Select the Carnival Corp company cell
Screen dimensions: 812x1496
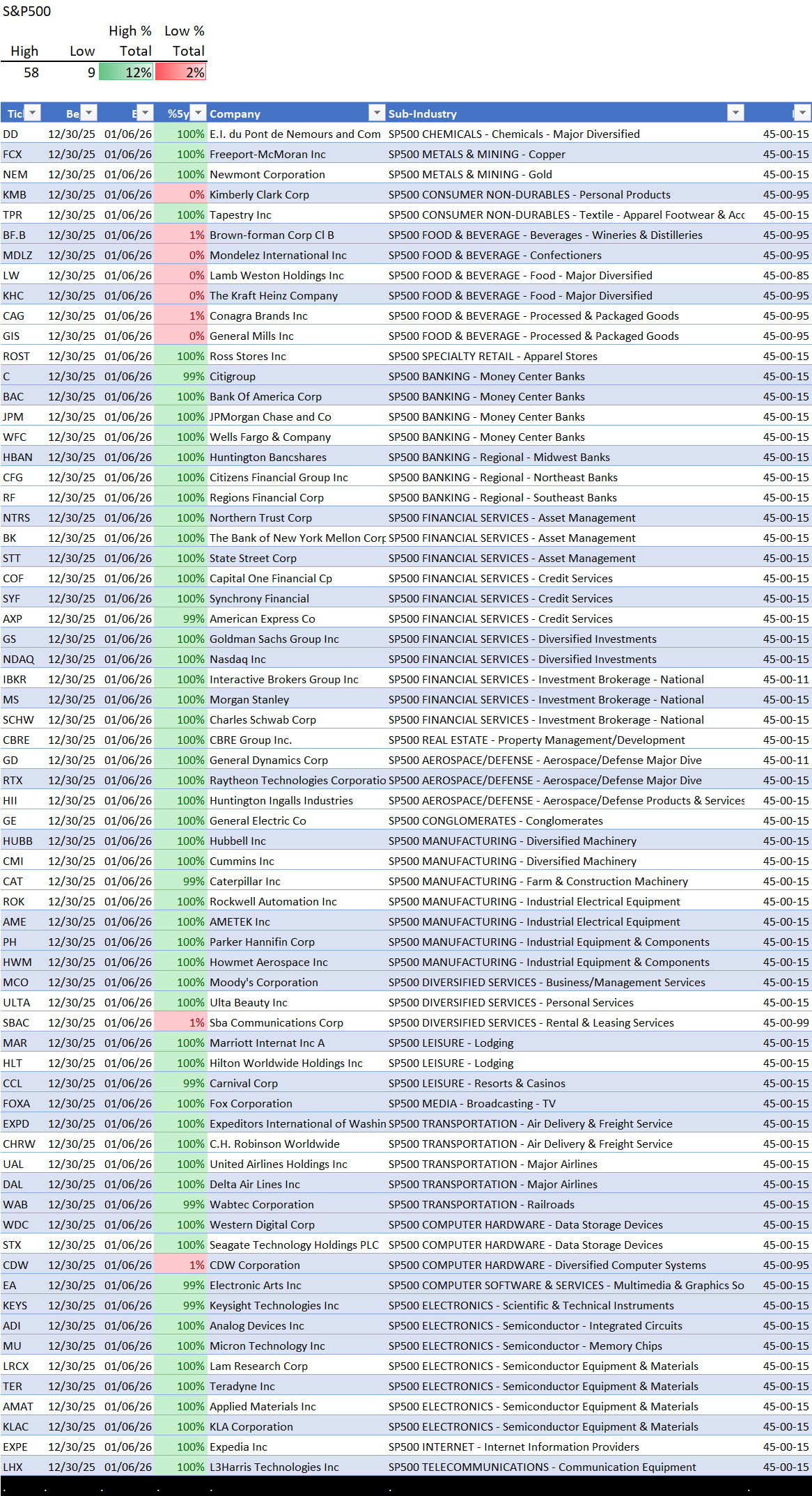tap(297, 1083)
